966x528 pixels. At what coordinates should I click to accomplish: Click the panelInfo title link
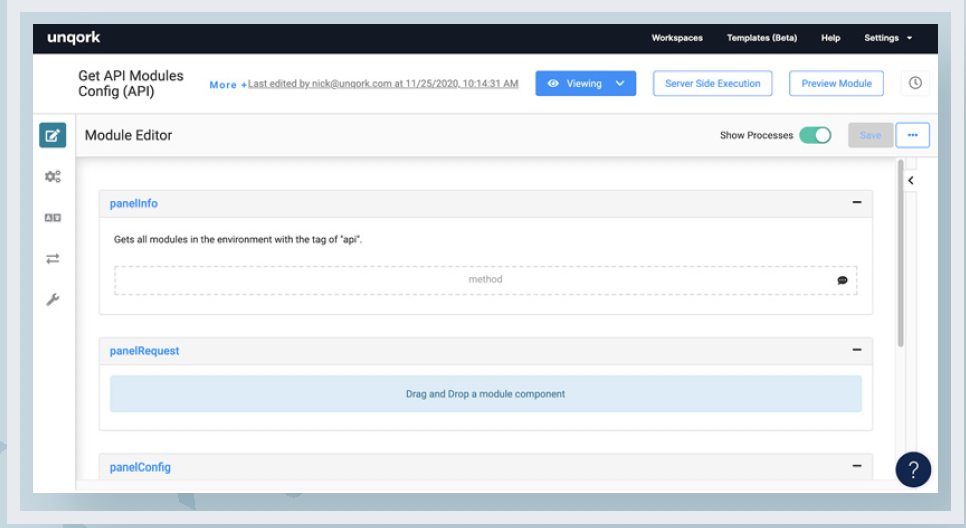point(134,203)
